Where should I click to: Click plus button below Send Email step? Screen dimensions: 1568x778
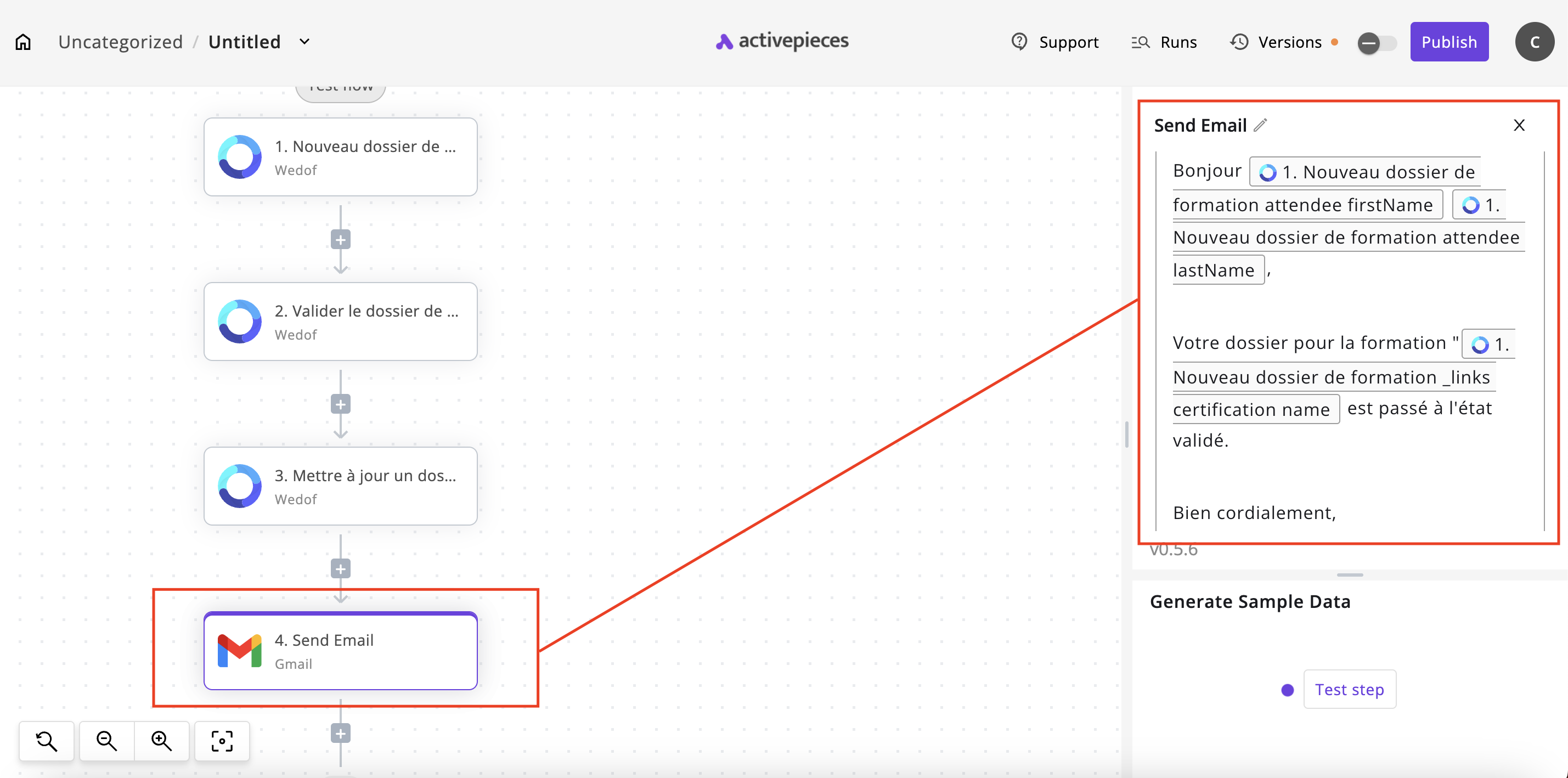[x=340, y=734]
